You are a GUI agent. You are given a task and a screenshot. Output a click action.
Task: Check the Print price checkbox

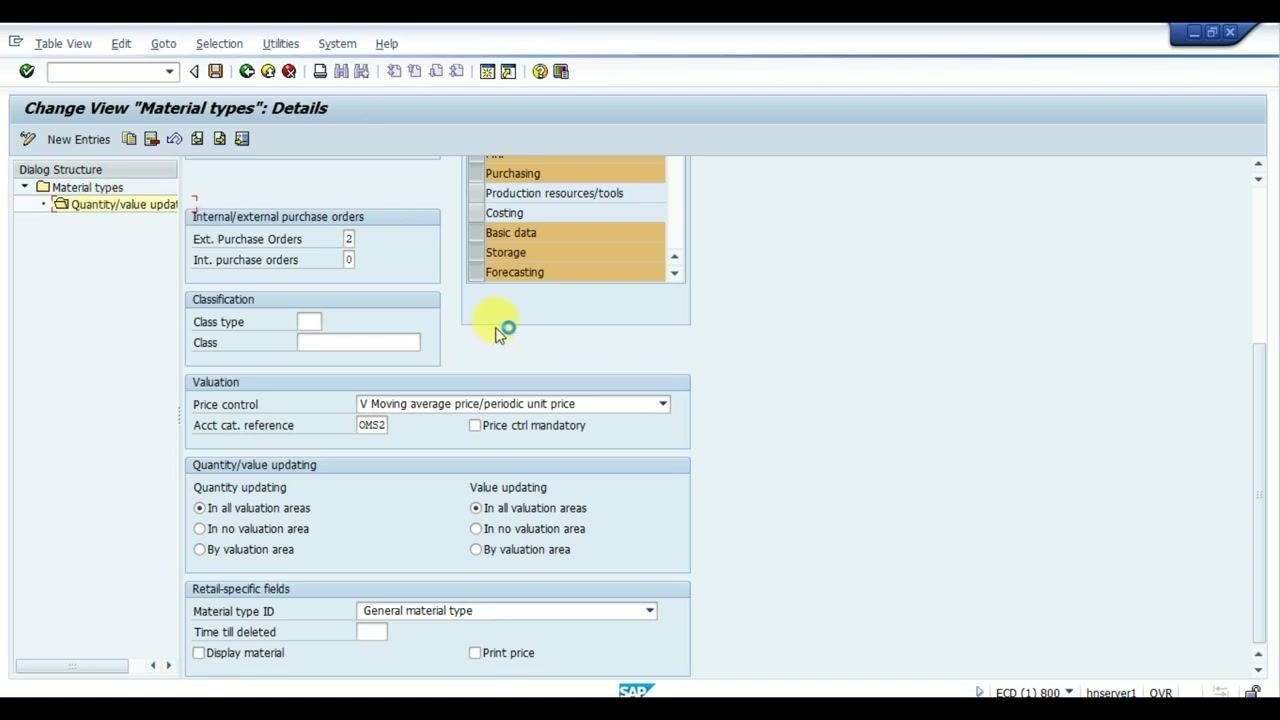point(475,653)
